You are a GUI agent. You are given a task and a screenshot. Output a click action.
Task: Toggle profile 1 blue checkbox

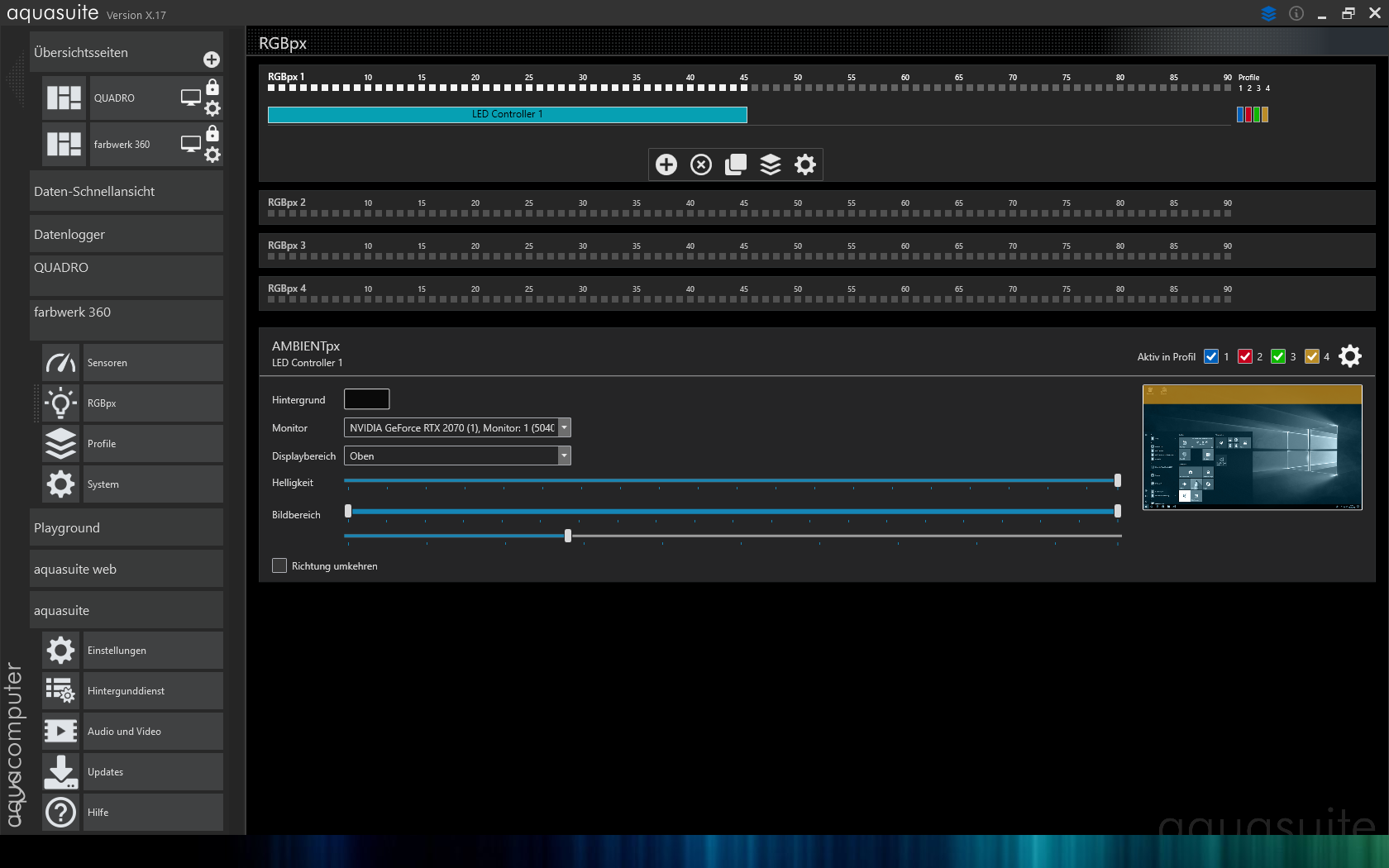coord(1211,356)
